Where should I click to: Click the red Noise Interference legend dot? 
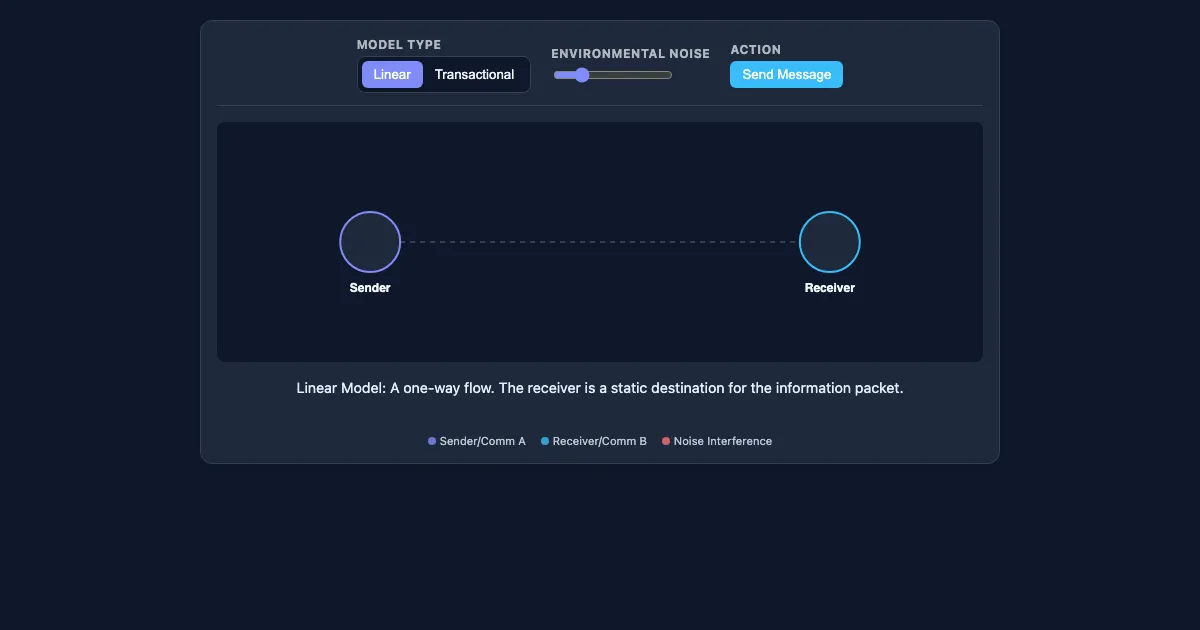point(666,441)
